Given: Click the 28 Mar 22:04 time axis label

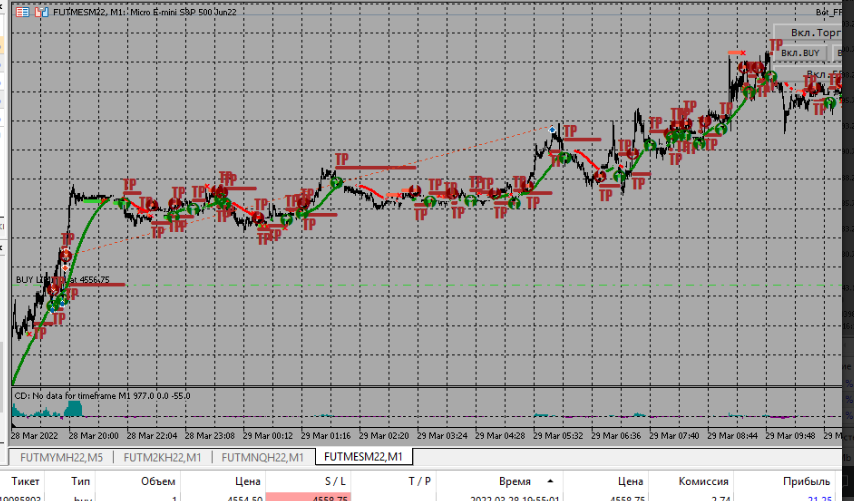Looking at the screenshot, I should [x=152, y=436].
